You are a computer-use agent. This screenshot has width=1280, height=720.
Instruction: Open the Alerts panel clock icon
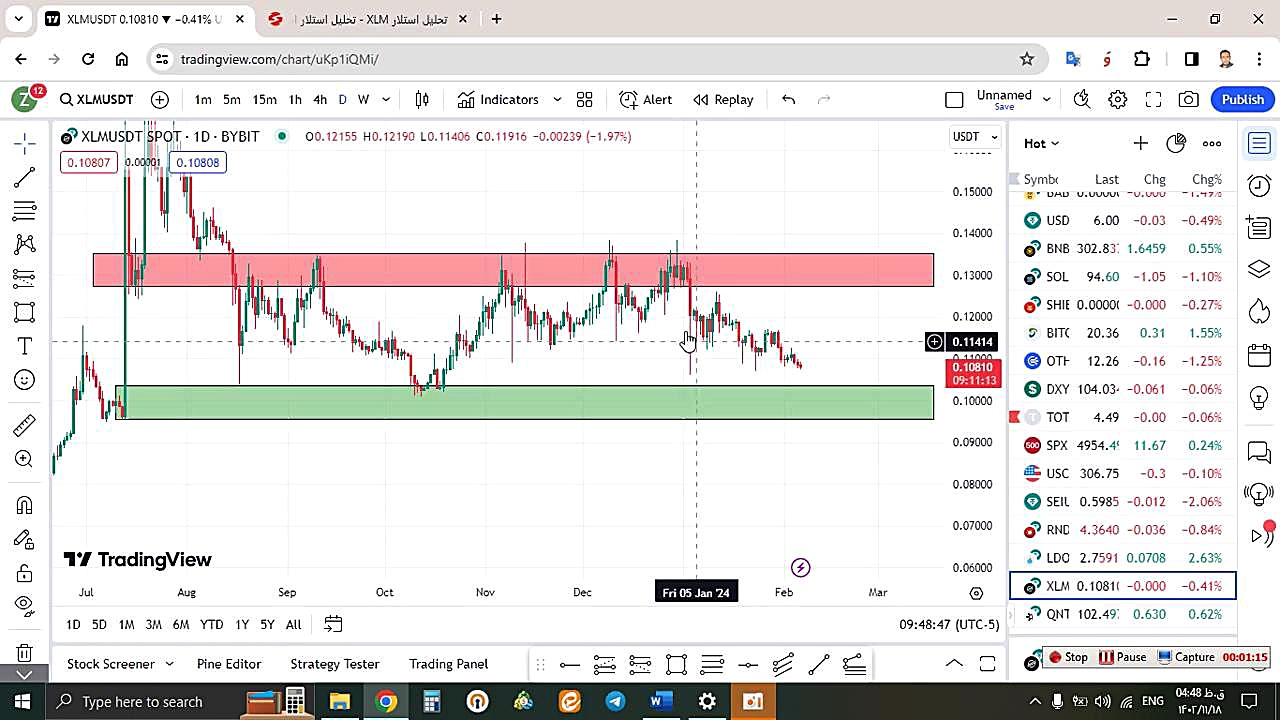pos(1259,185)
